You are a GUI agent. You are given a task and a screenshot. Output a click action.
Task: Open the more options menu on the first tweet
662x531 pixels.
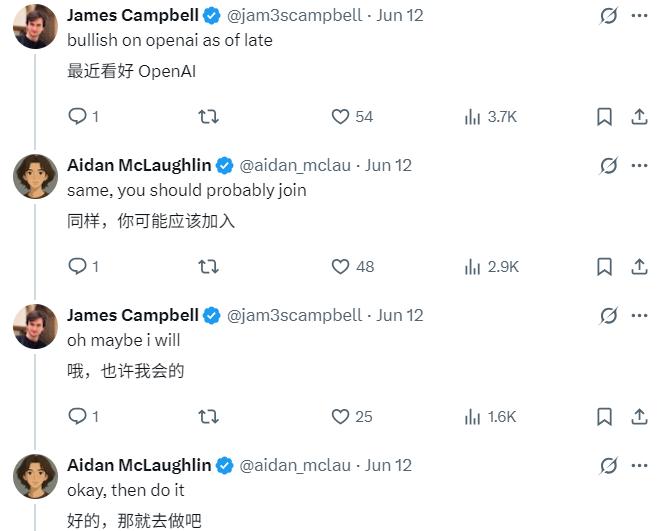pos(639,16)
